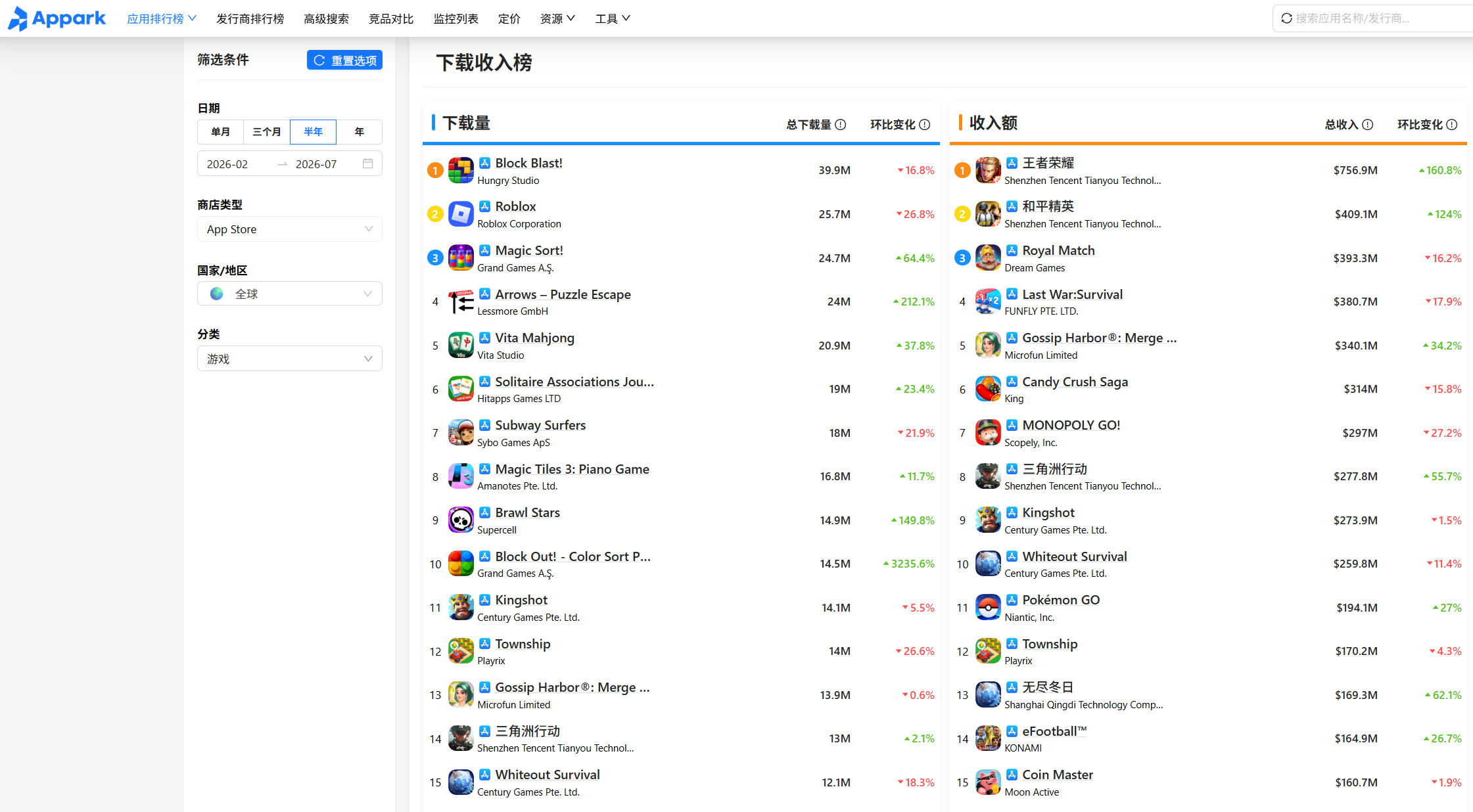Click the 39.9M downloads value
This screenshot has height=812, width=1473.
(834, 170)
